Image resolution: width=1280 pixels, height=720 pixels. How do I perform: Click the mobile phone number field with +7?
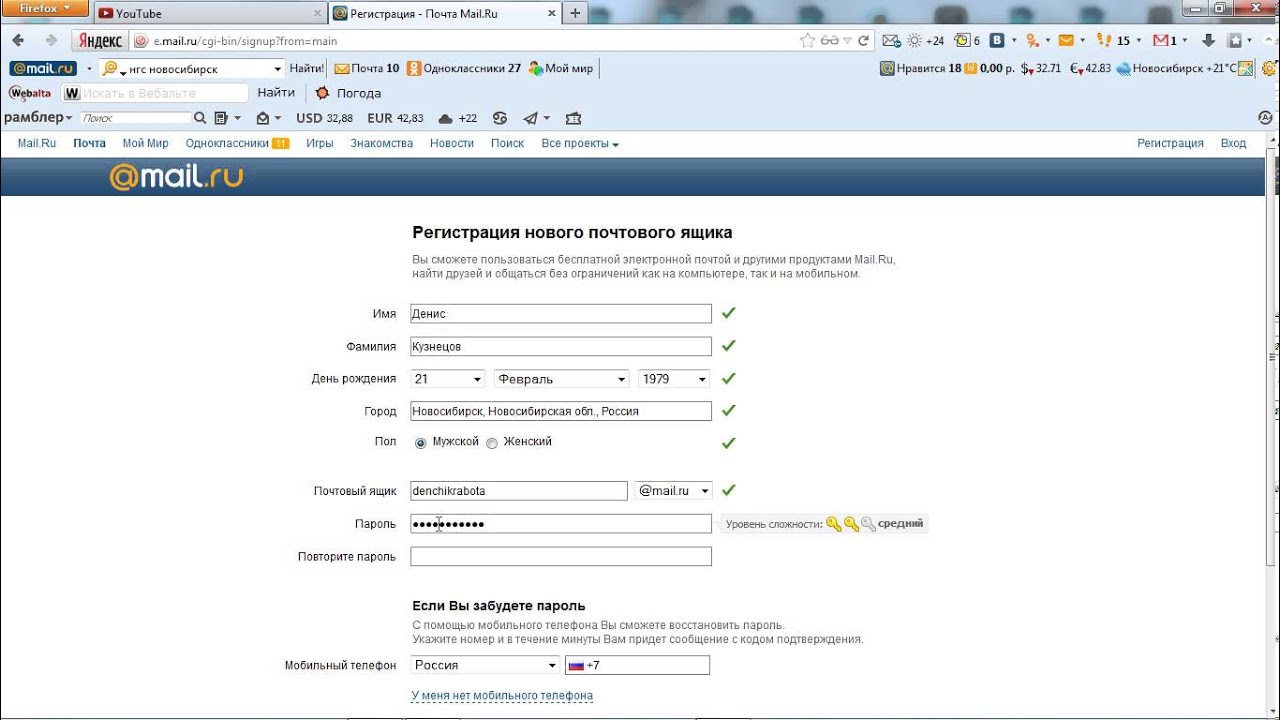point(638,665)
